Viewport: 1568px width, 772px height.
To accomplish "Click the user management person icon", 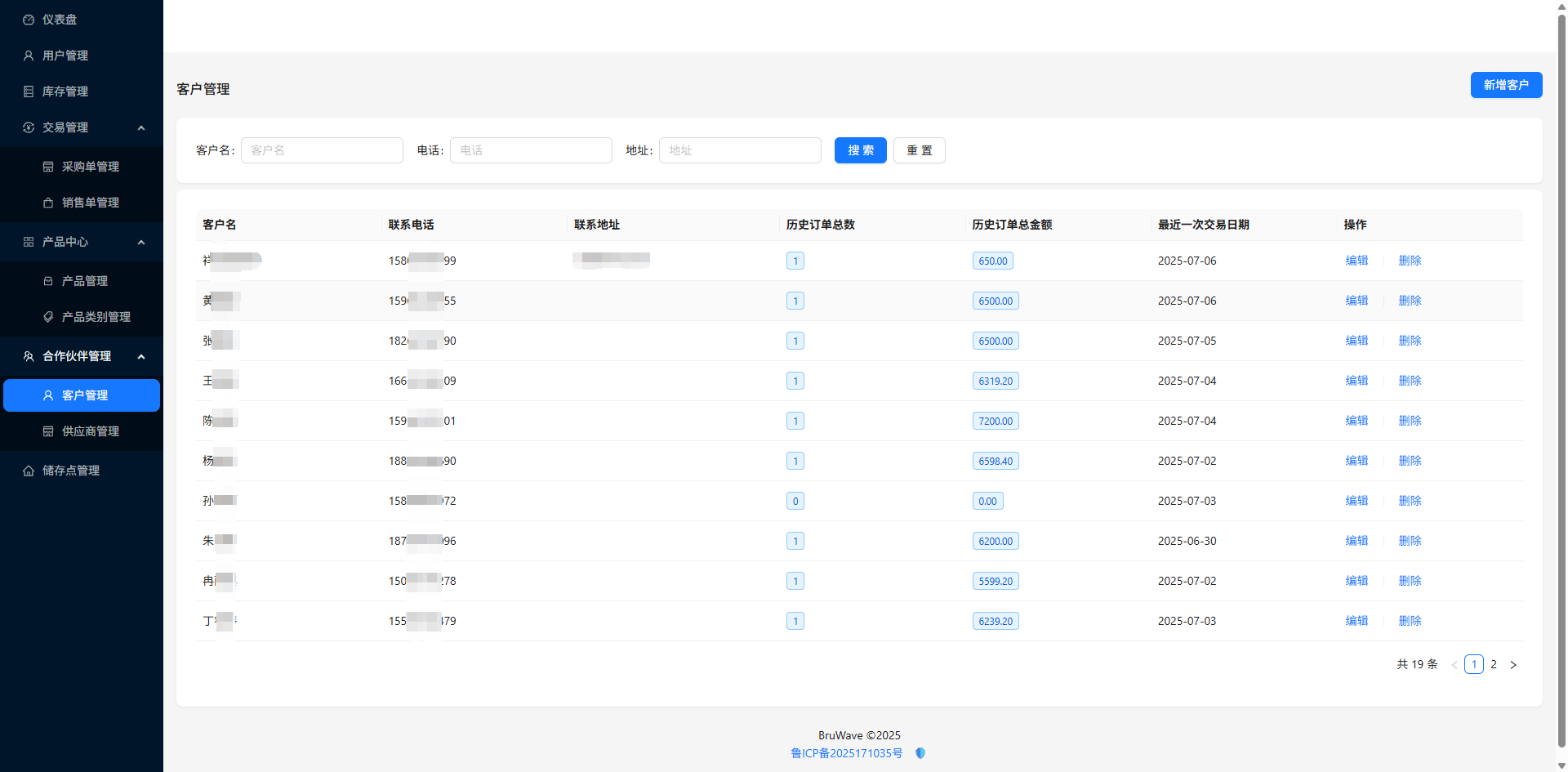I will pos(29,56).
